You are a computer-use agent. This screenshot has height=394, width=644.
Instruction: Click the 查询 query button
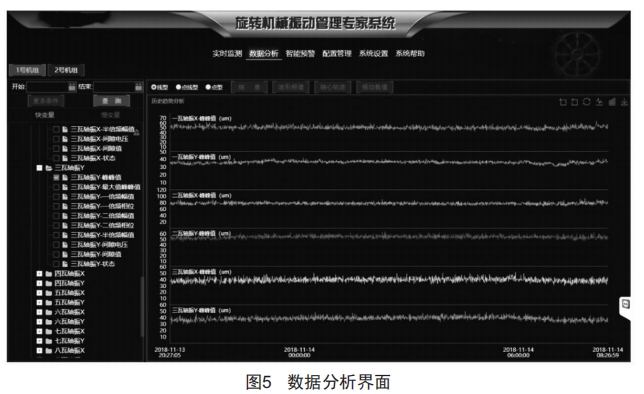tap(111, 101)
